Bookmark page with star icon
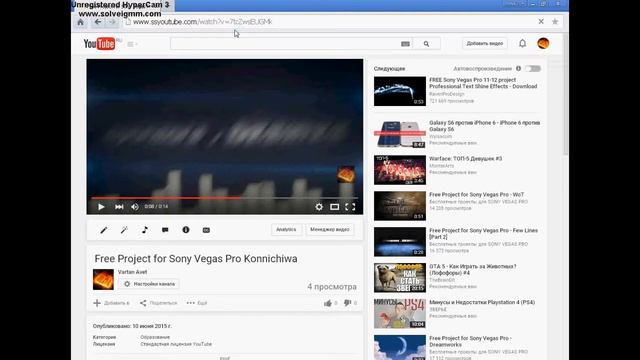The width and height of the screenshot is (640, 360). tap(555, 22)
